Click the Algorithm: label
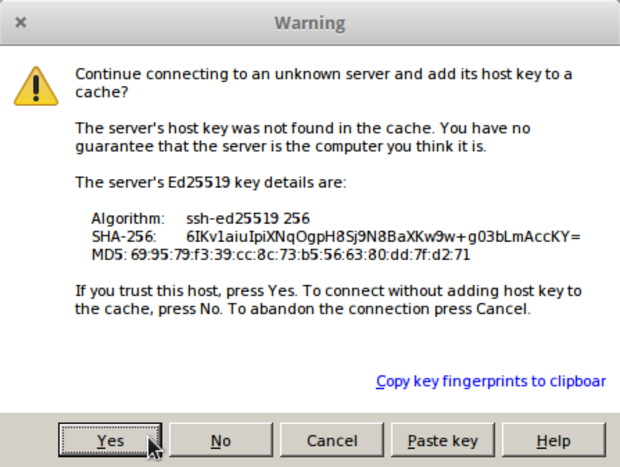Viewport: 620px width, 467px height. click(x=126, y=218)
